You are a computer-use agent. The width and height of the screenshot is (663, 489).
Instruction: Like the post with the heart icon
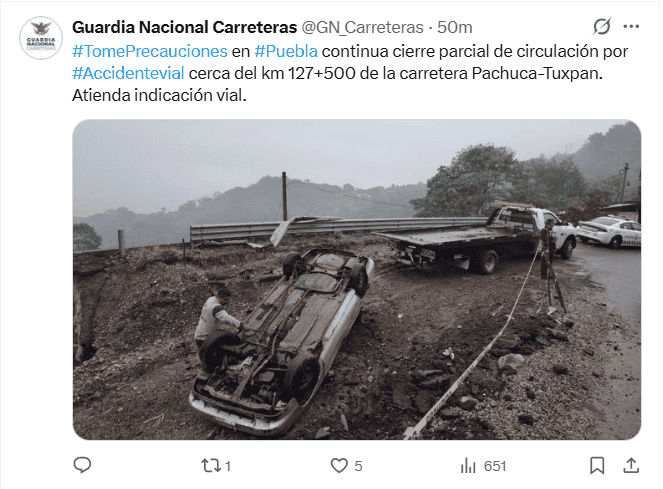339,466
